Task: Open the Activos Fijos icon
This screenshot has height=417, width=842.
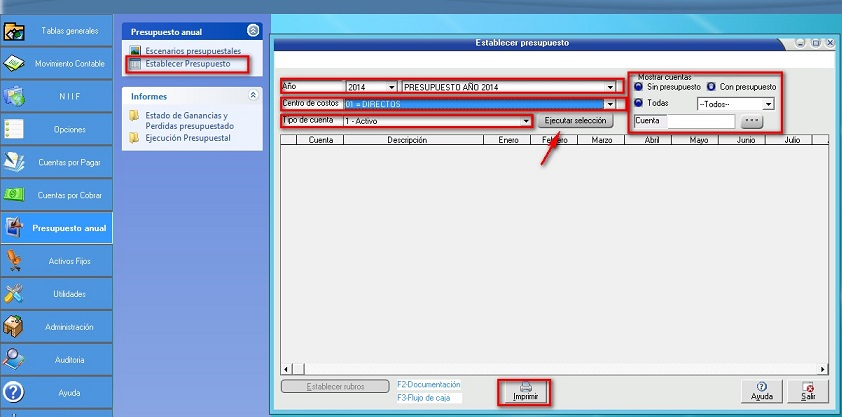Action: point(15,261)
